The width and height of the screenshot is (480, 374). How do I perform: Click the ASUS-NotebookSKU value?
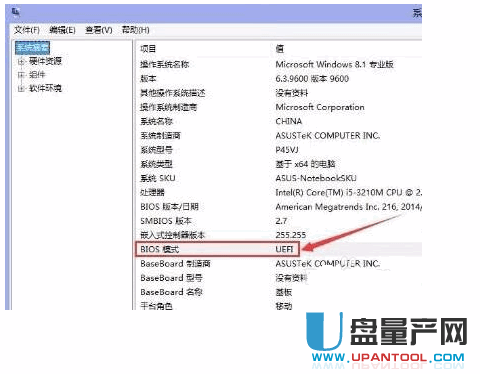pos(316,178)
